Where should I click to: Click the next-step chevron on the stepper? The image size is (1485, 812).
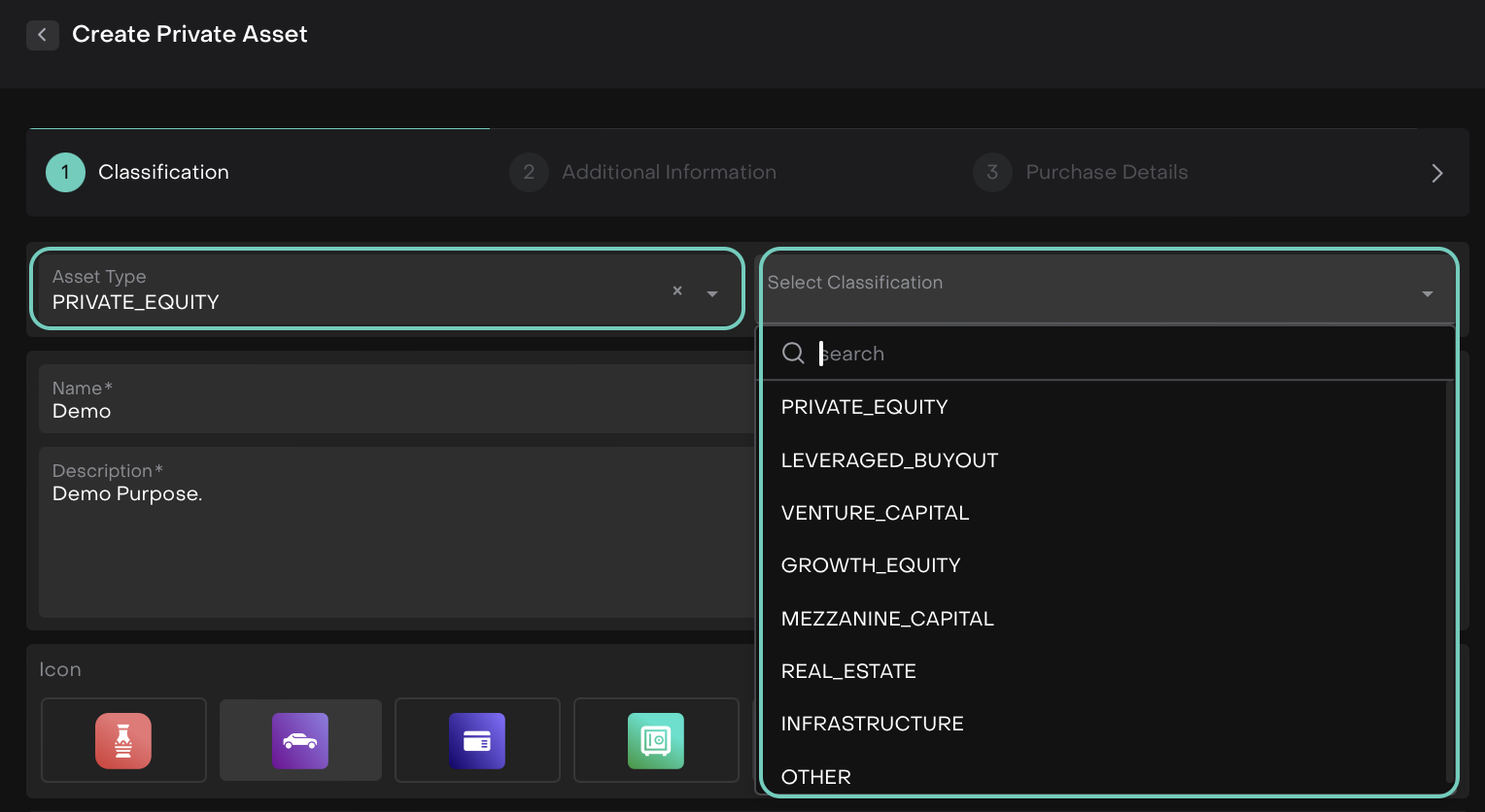pyautogui.click(x=1436, y=173)
